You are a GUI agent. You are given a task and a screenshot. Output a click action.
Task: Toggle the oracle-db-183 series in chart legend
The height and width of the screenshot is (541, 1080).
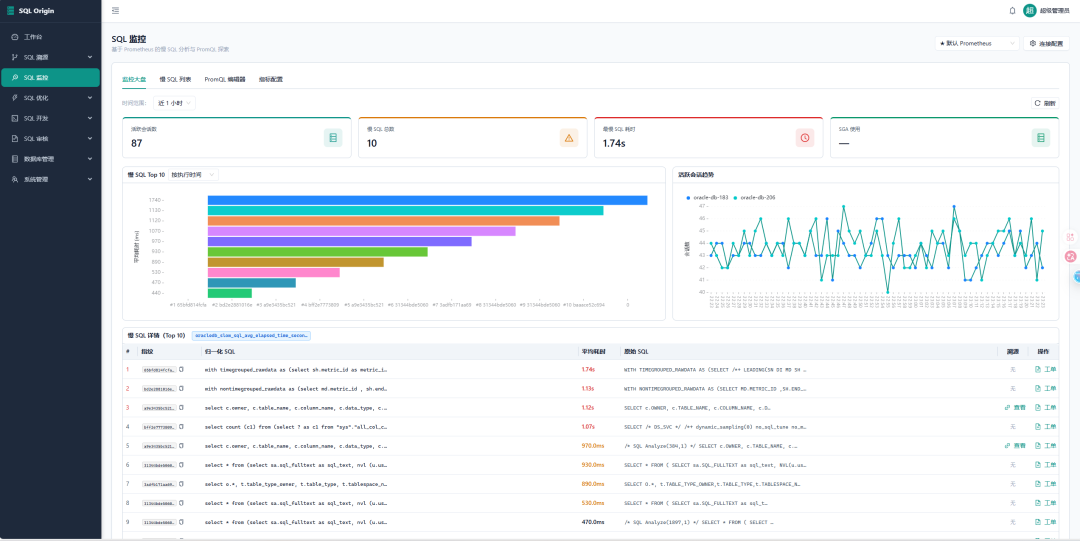707,198
